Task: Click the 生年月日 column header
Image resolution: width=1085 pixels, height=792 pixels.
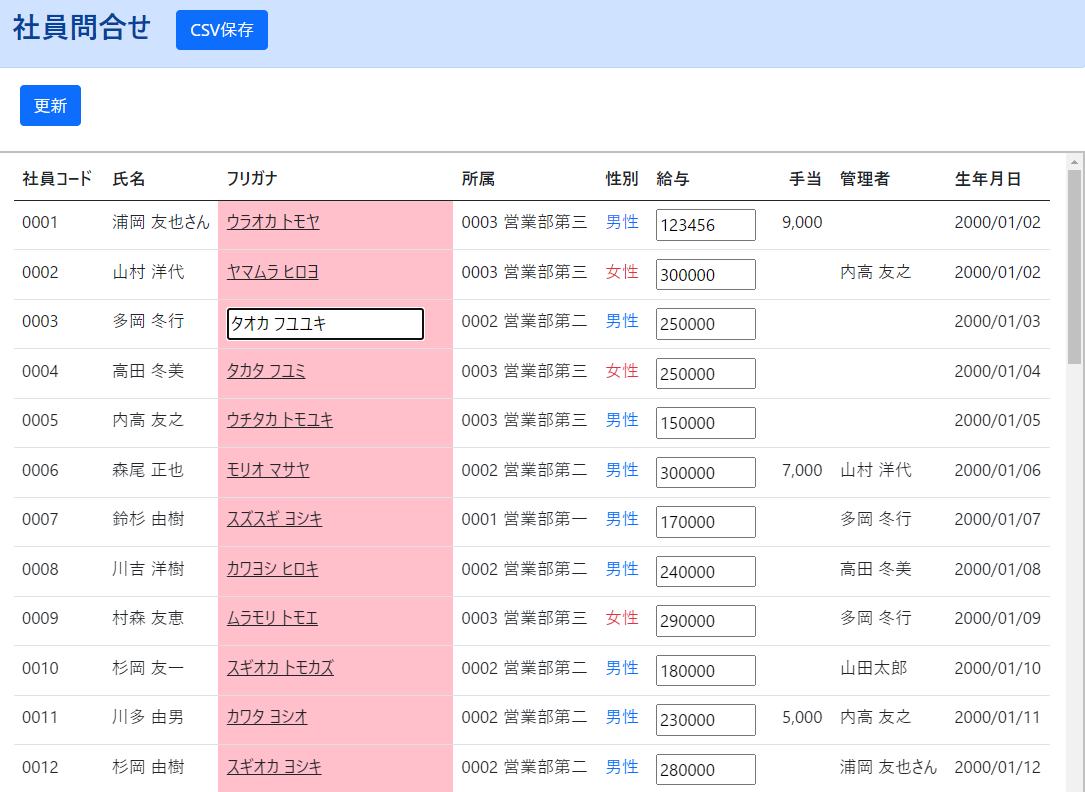Action: click(984, 178)
